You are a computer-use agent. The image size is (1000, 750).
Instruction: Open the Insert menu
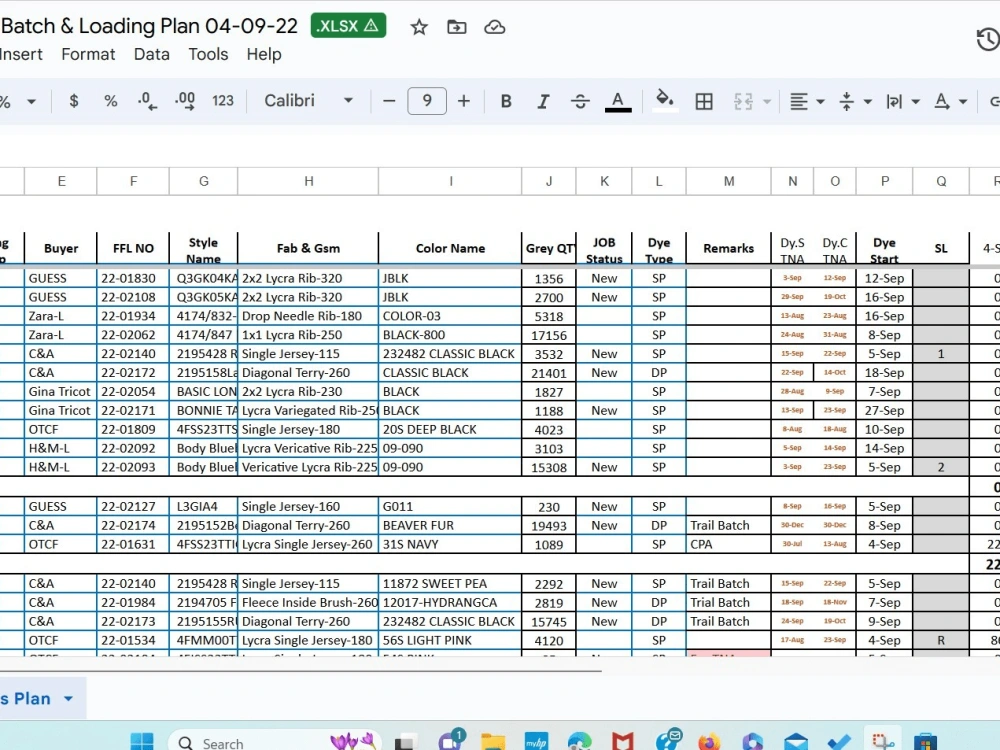pyautogui.click(x=21, y=54)
